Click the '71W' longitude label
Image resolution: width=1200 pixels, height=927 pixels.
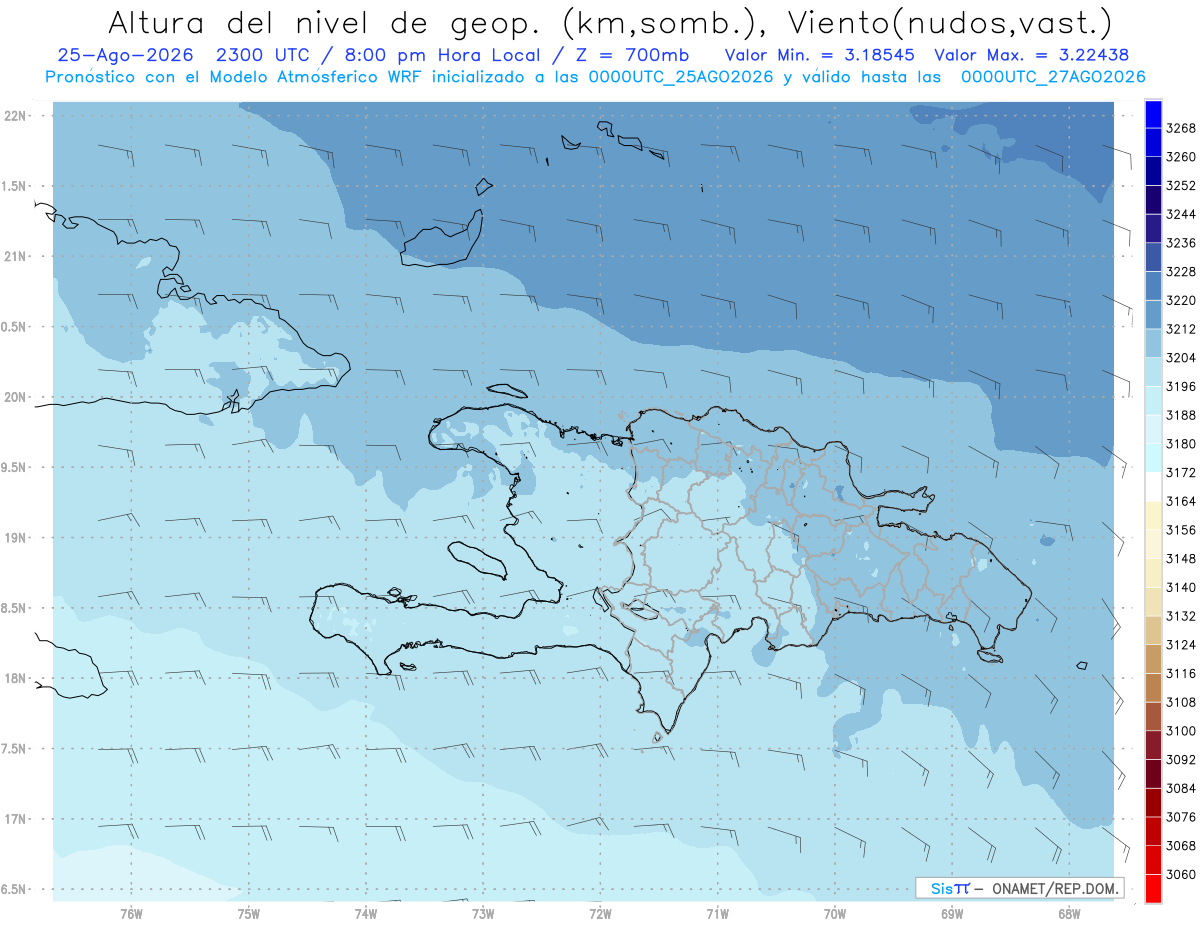(717, 912)
